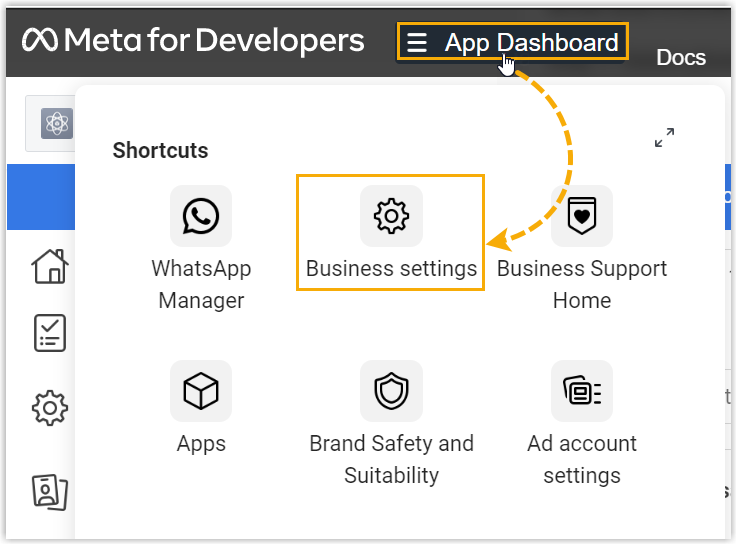737x545 pixels.
Task: Click the Ad account settings icon
Action: click(x=582, y=391)
